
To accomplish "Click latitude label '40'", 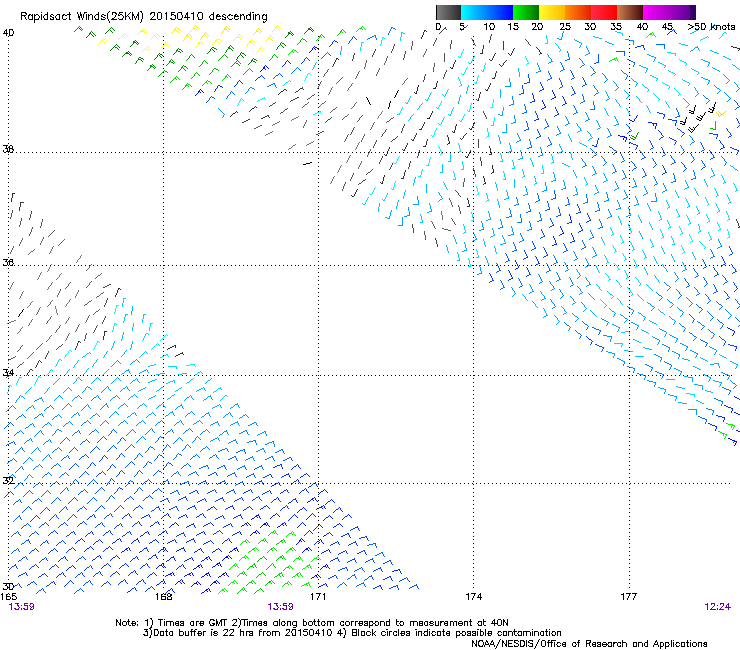I will coord(8,33).
